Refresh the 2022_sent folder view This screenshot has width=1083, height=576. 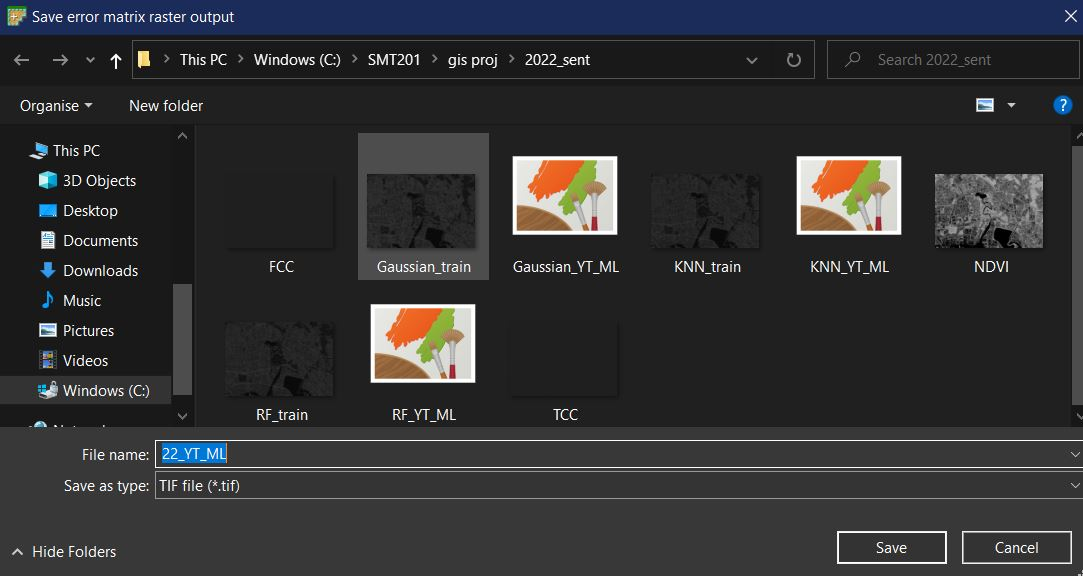[x=794, y=60]
